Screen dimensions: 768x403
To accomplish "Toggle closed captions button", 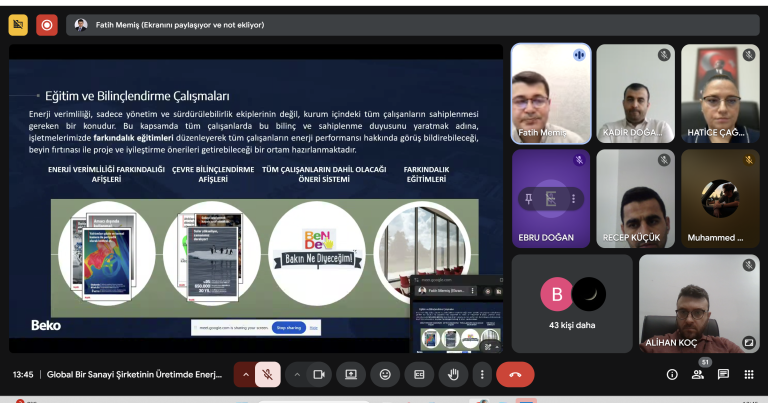I will click(x=420, y=374).
